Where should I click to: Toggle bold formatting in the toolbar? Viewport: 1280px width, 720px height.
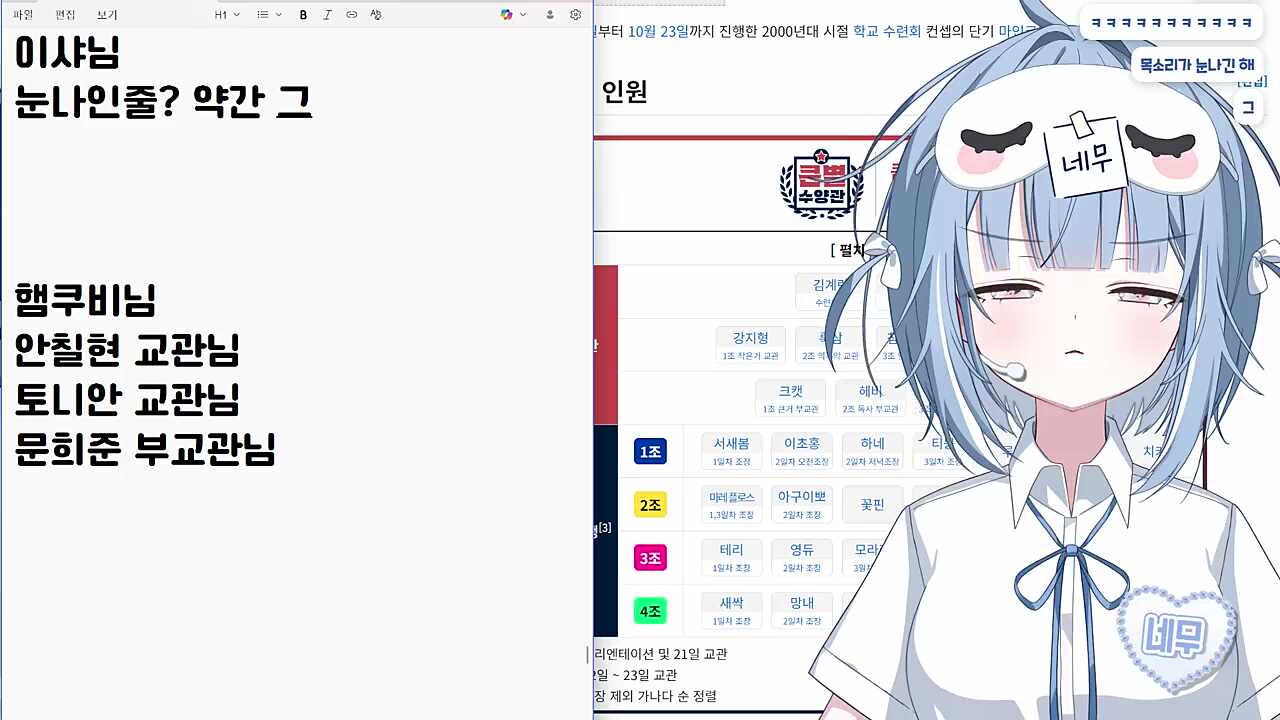[x=303, y=14]
